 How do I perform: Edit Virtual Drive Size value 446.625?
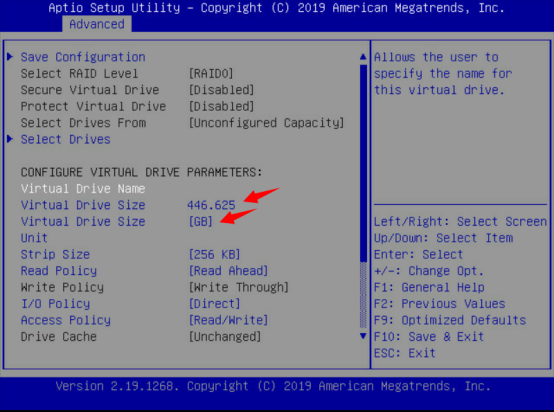(x=211, y=205)
